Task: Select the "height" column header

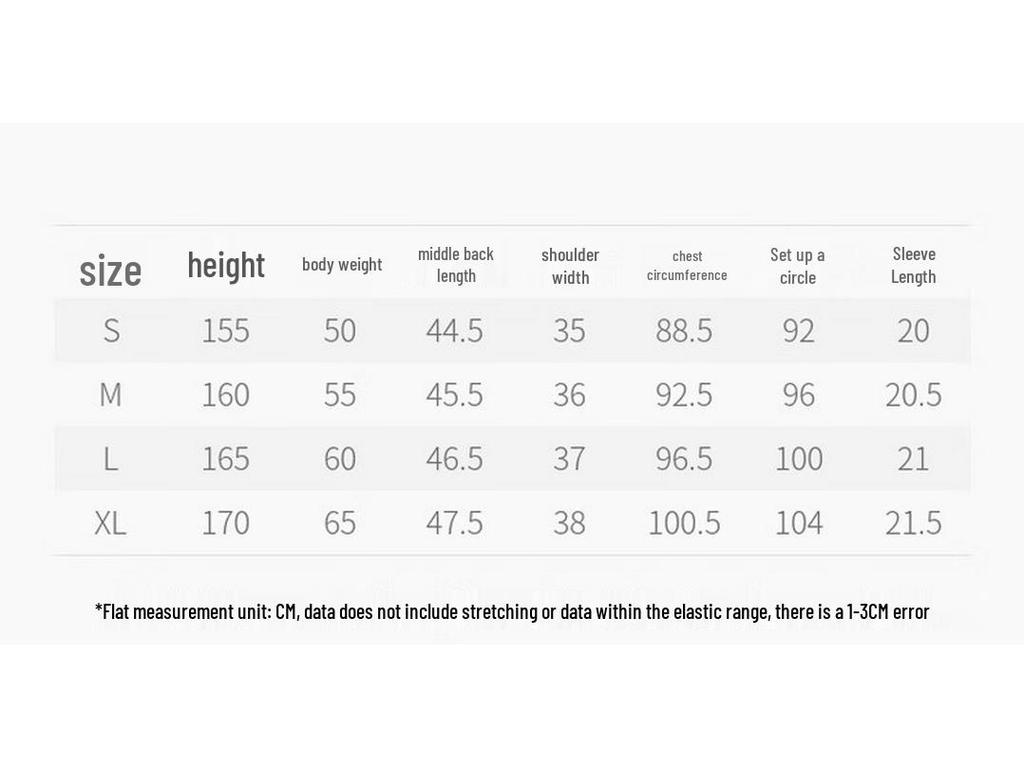Action: pos(226,265)
